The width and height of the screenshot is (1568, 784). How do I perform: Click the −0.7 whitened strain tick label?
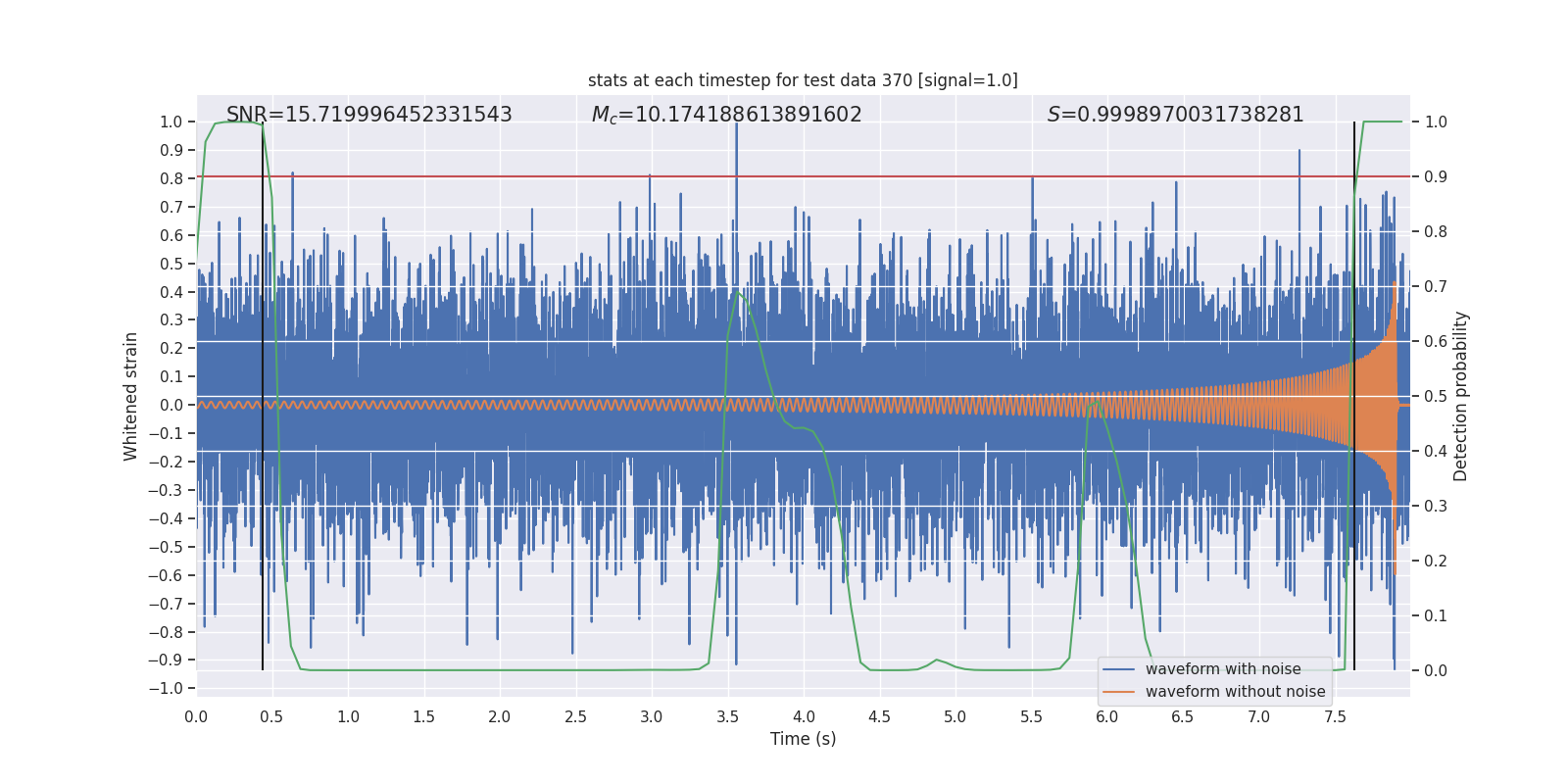[x=166, y=604]
